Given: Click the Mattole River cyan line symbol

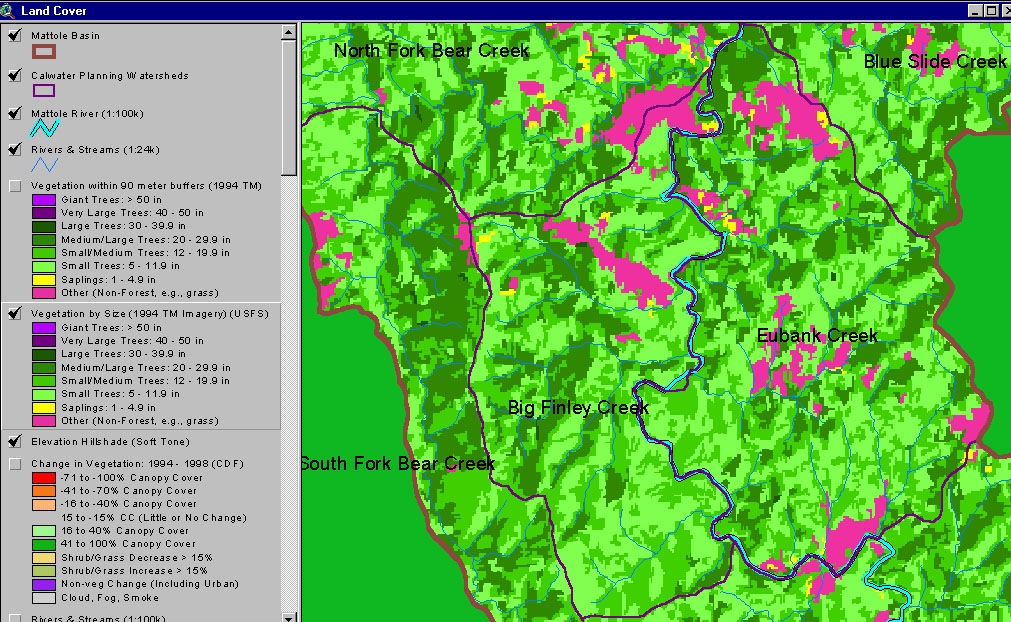Looking at the screenshot, I should tap(44, 128).
